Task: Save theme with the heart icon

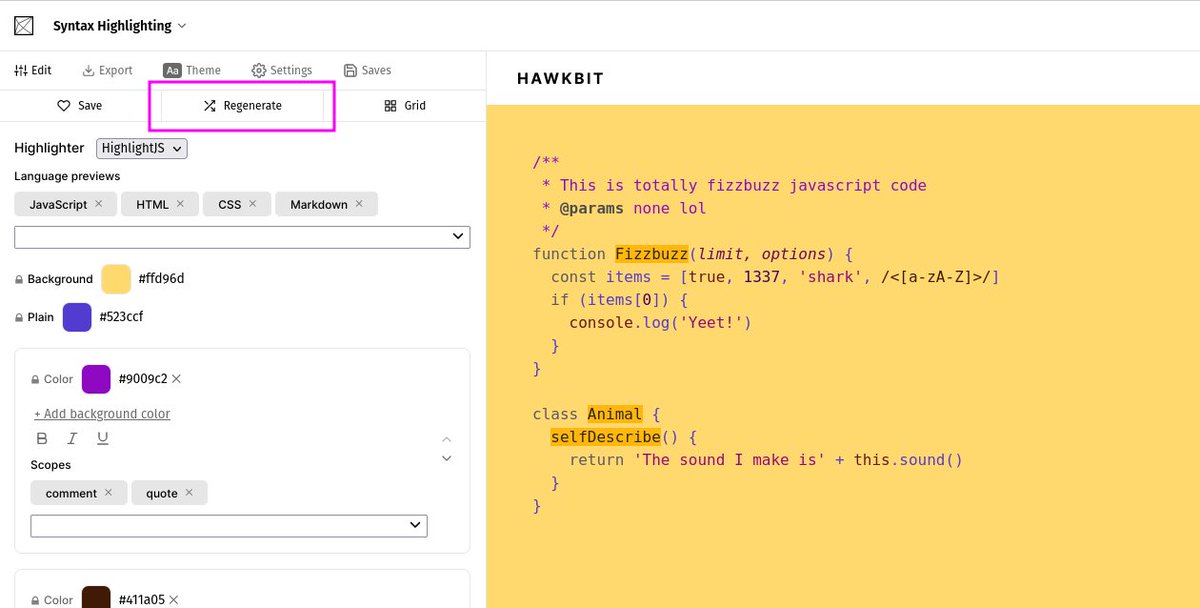Action: click(x=62, y=105)
